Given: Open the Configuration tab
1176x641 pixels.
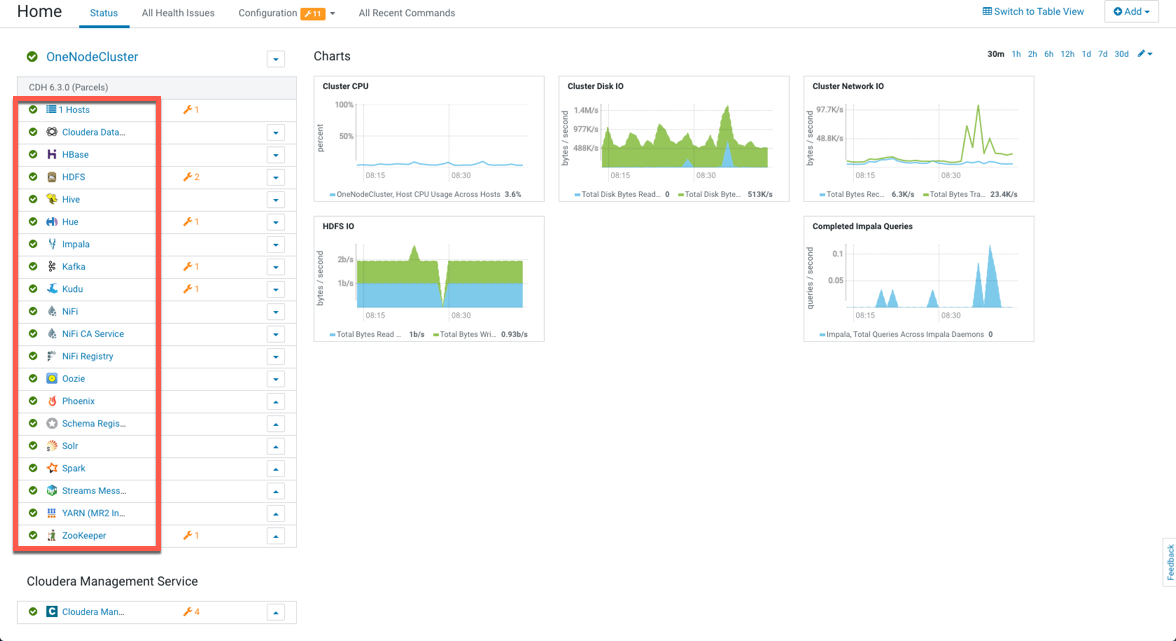Looking at the screenshot, I should pyautogui.click(x=286, y=13).
